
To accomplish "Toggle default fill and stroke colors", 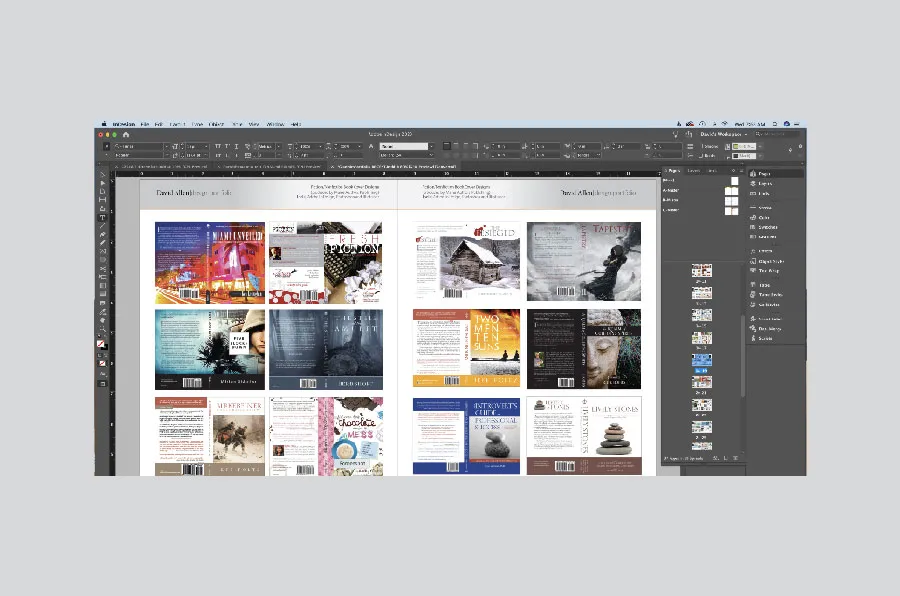I will [x=96, y=353].
